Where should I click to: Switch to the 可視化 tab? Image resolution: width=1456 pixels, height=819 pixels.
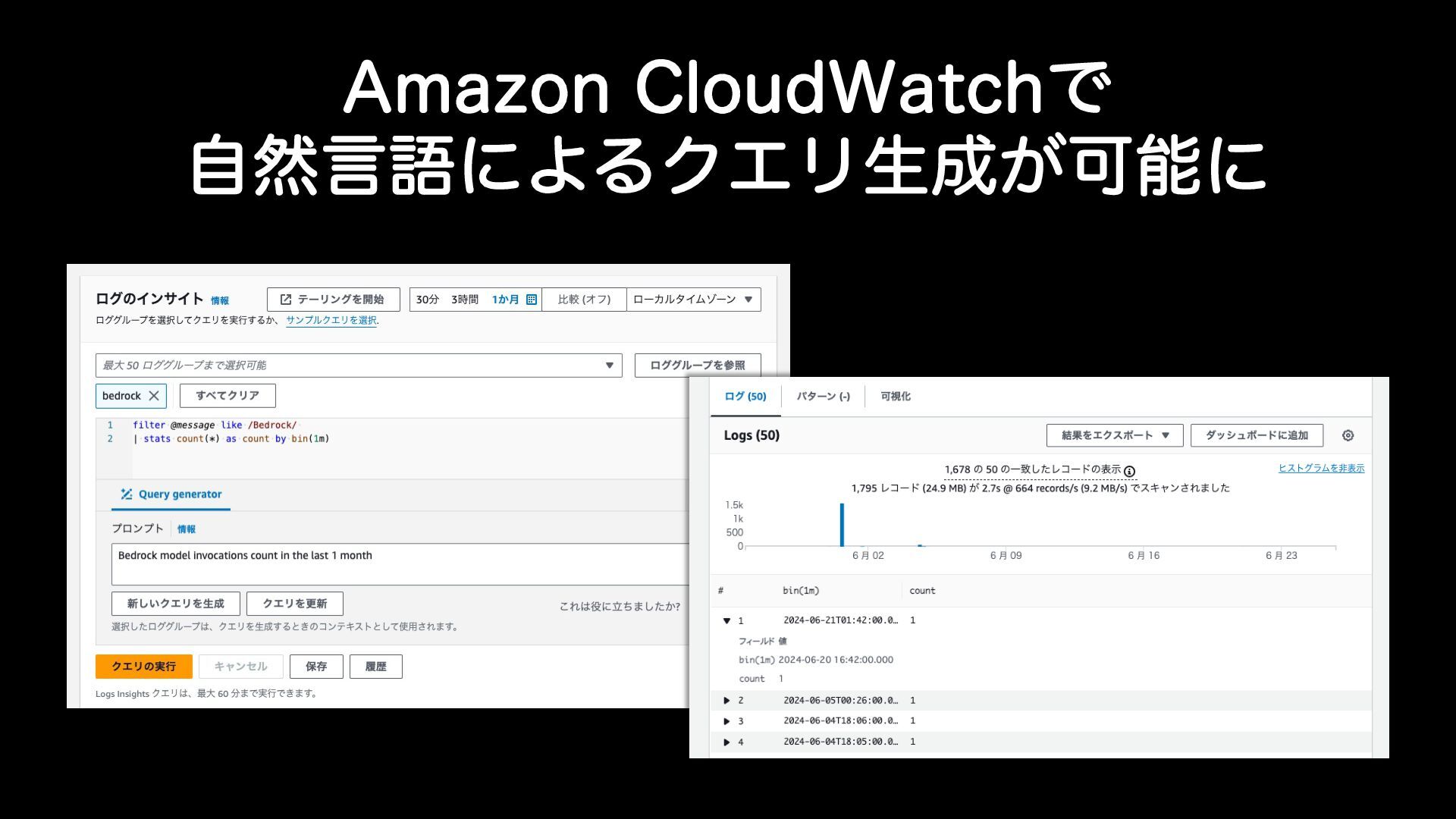pyautogui.click(x=896, y=397)
